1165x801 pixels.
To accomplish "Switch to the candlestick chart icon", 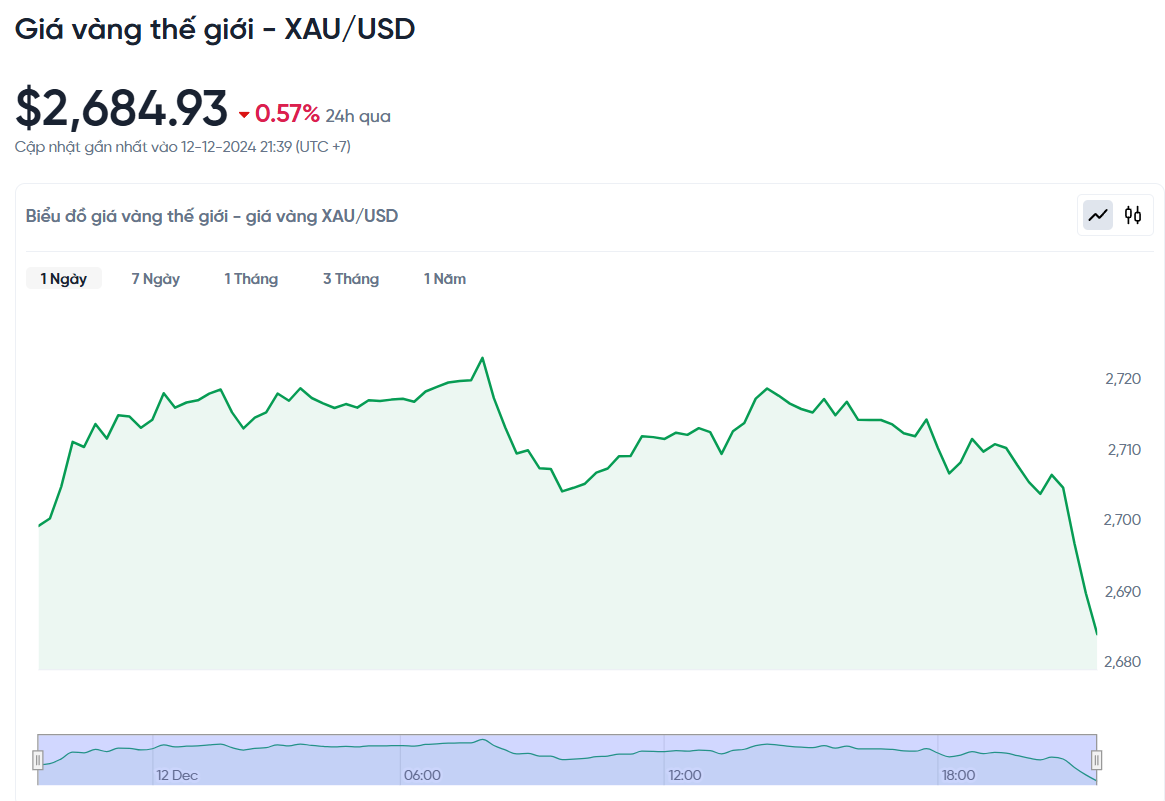I will [1133, 215].
